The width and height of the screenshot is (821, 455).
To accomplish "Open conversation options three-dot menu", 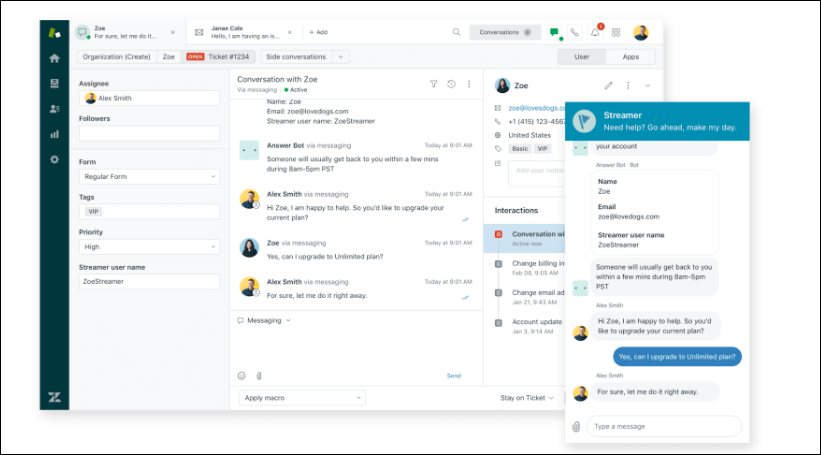I will point(469,84).
